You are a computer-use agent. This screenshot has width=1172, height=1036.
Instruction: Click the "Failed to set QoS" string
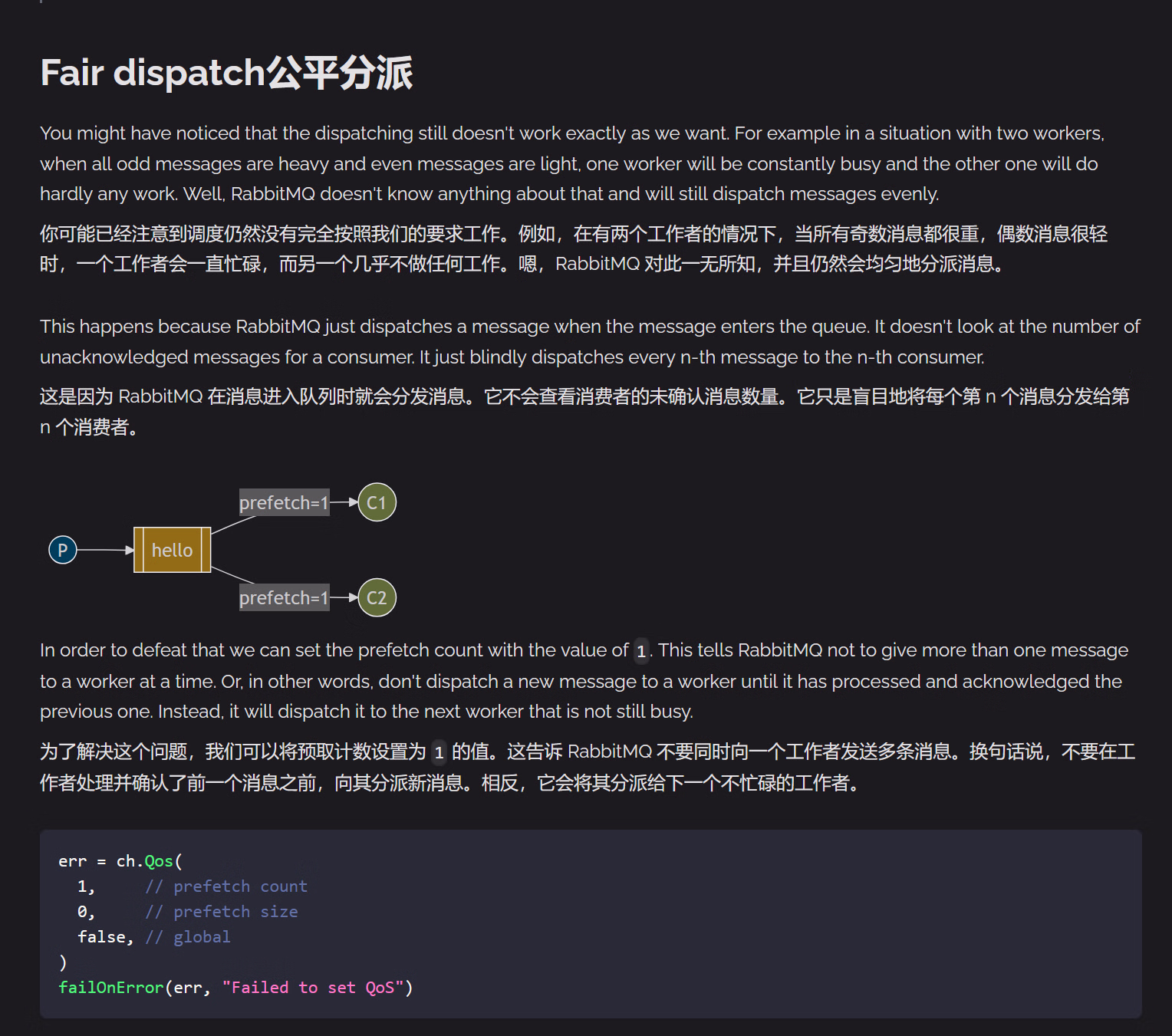click(313, 988)
